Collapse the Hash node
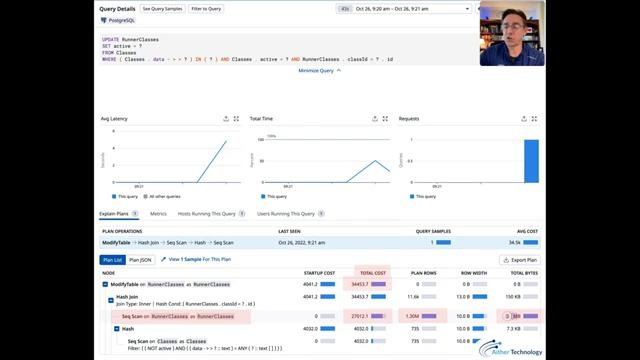Viewport: 640px width, 360px height. (117, 329)
